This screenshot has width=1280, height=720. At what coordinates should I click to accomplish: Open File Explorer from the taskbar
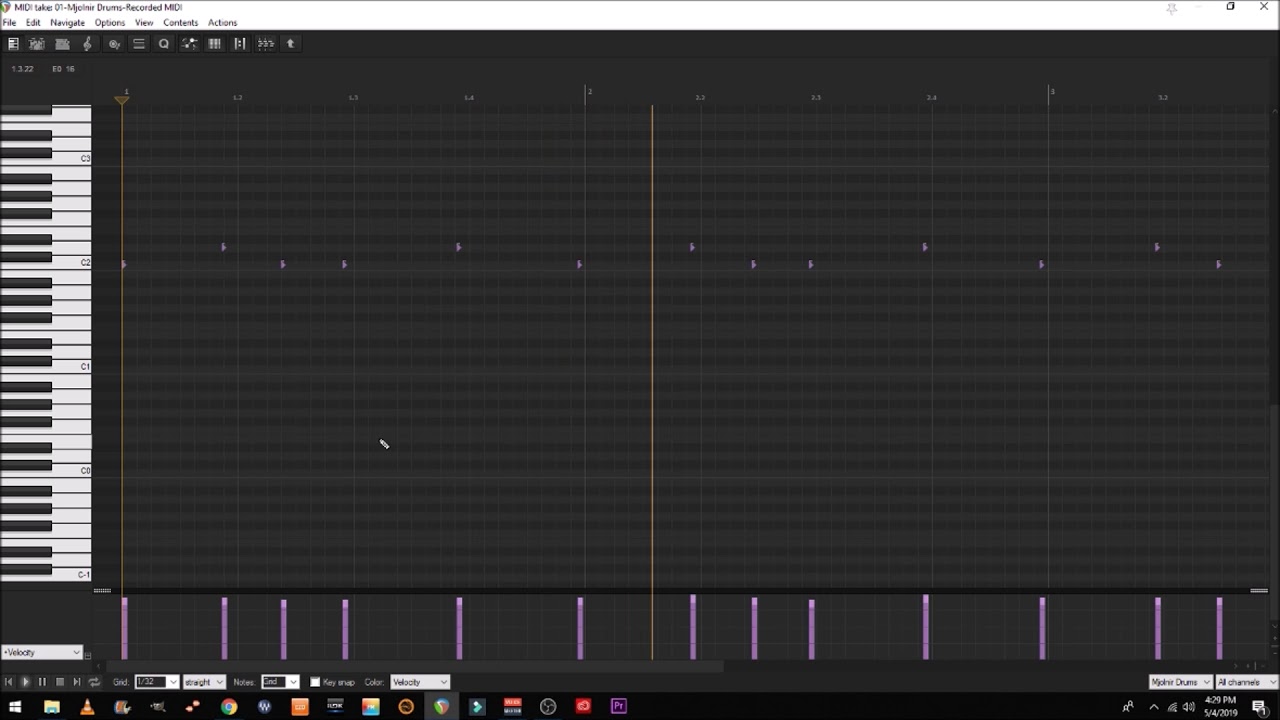52,707
